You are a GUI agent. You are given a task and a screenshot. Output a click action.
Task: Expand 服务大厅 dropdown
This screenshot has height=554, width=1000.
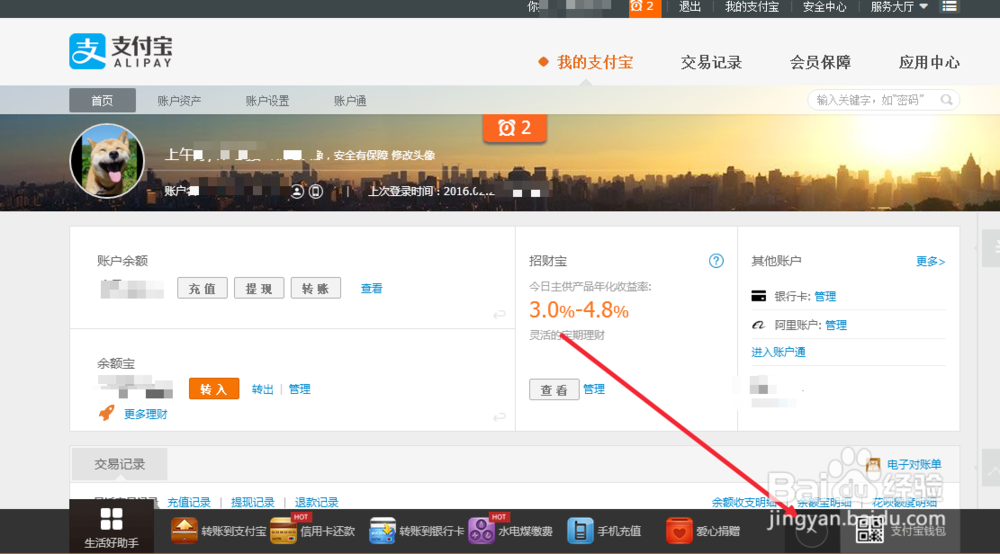click(x=899, y=7)
